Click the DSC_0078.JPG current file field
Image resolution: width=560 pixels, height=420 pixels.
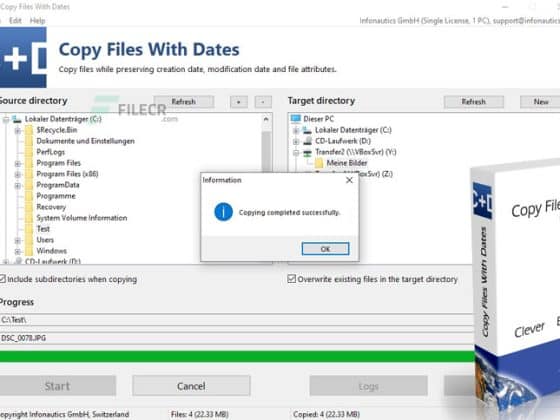click(236, 338)
